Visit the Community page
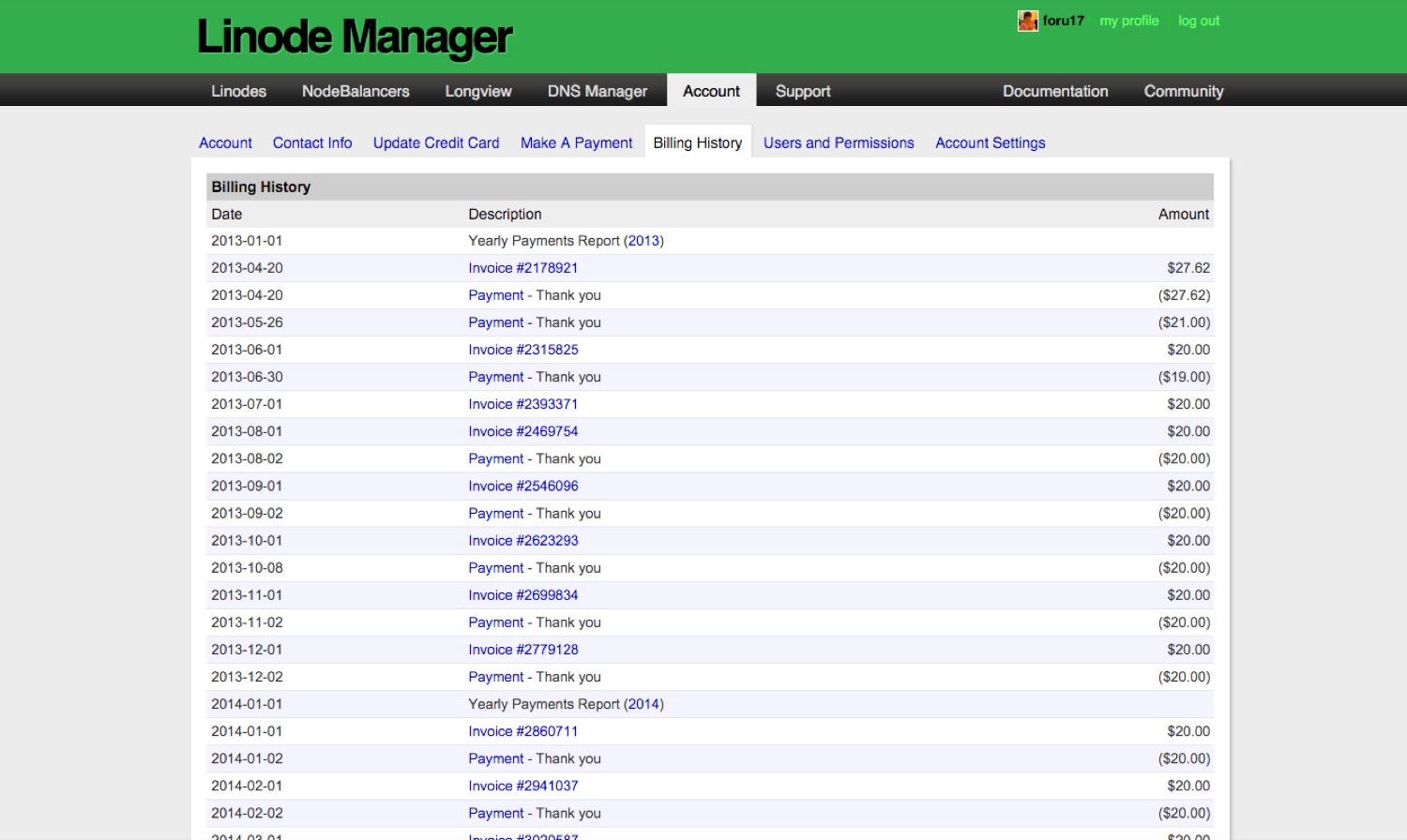The image size is (1407, 840). pyautogui.click(x=1184, y=91)
